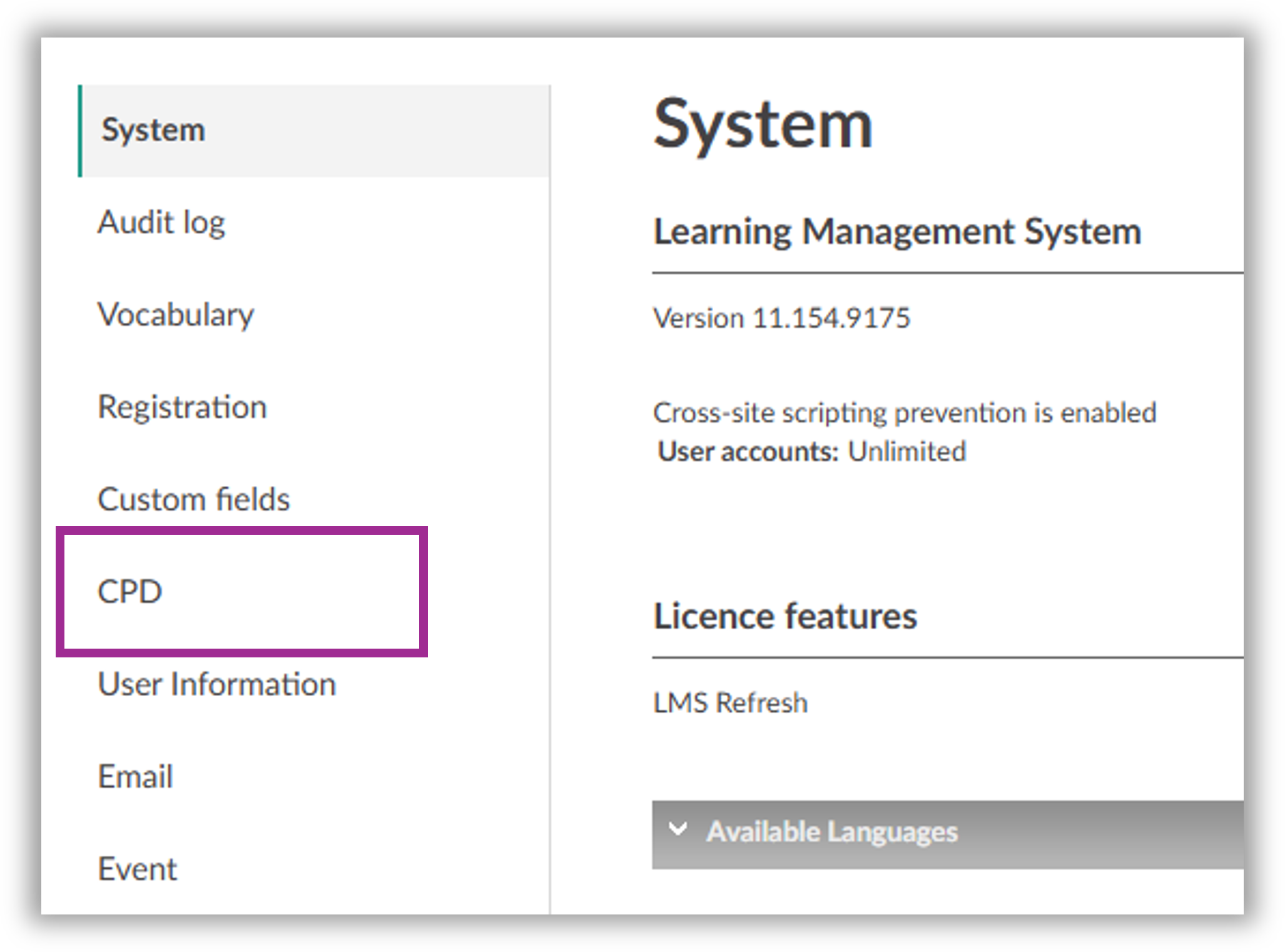Expand the Available Languages section bar

[947, 834]
